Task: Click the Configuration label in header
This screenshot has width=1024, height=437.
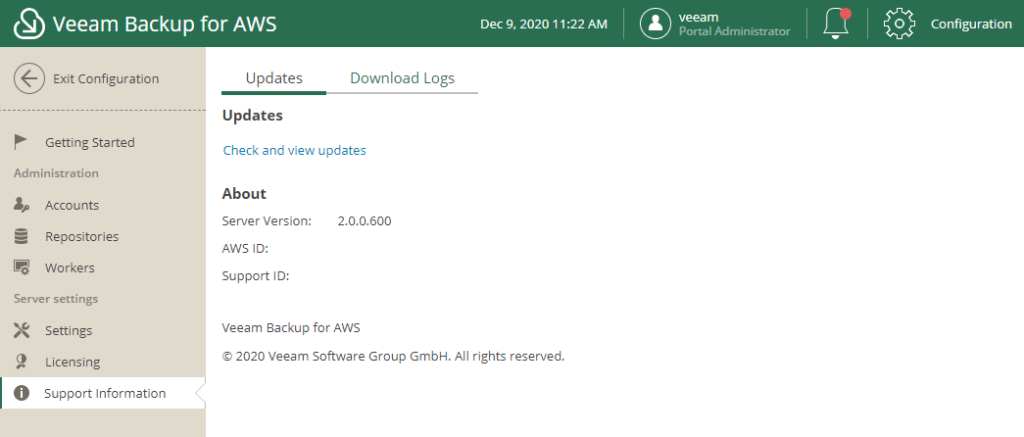Action: click(971, 24)
